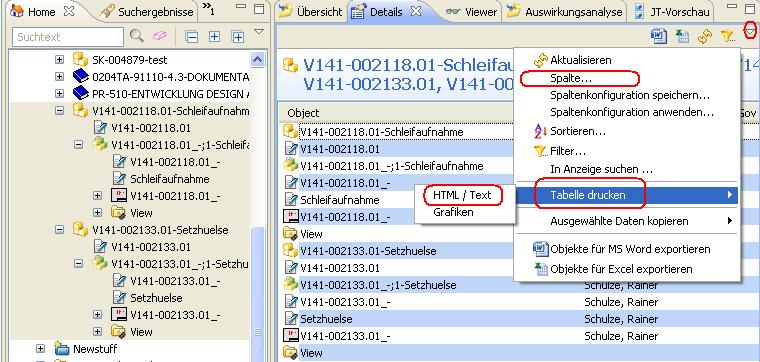
Task: Select Setzhuelse row in Details table
Action: coord(326,319)
